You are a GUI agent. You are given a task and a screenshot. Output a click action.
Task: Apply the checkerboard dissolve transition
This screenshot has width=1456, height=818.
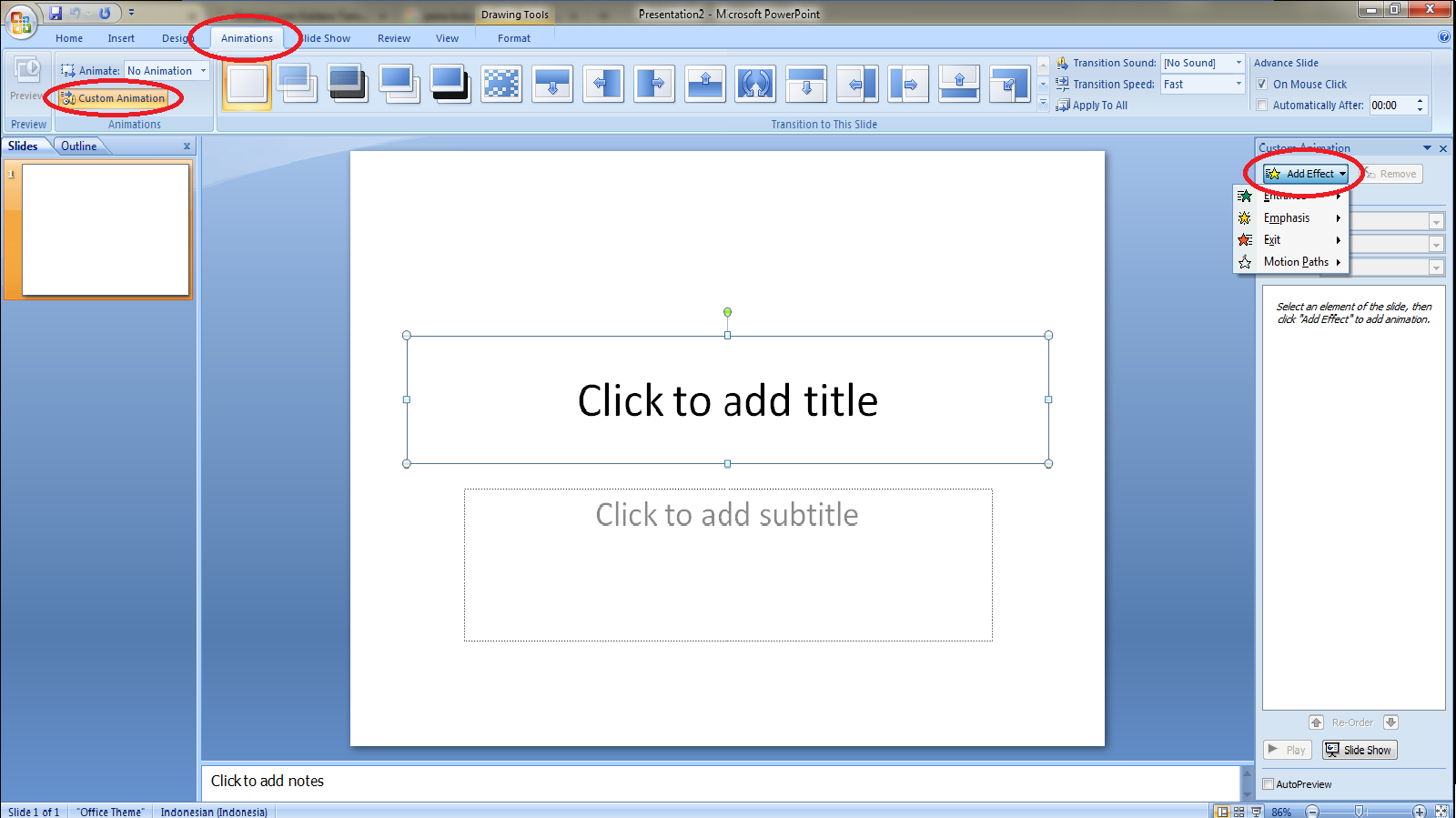coord(501,84)
